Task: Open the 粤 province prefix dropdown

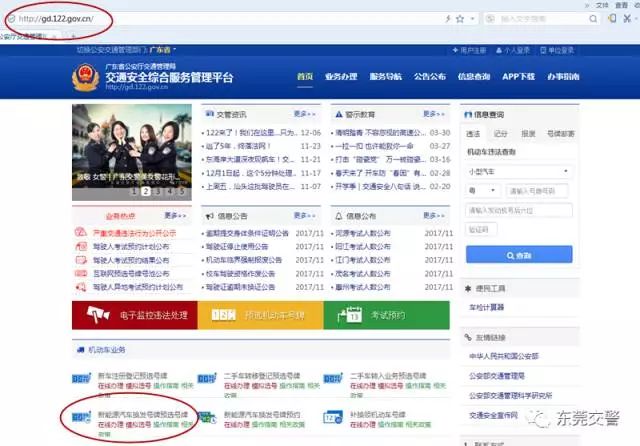Action: tap(483, 191)
